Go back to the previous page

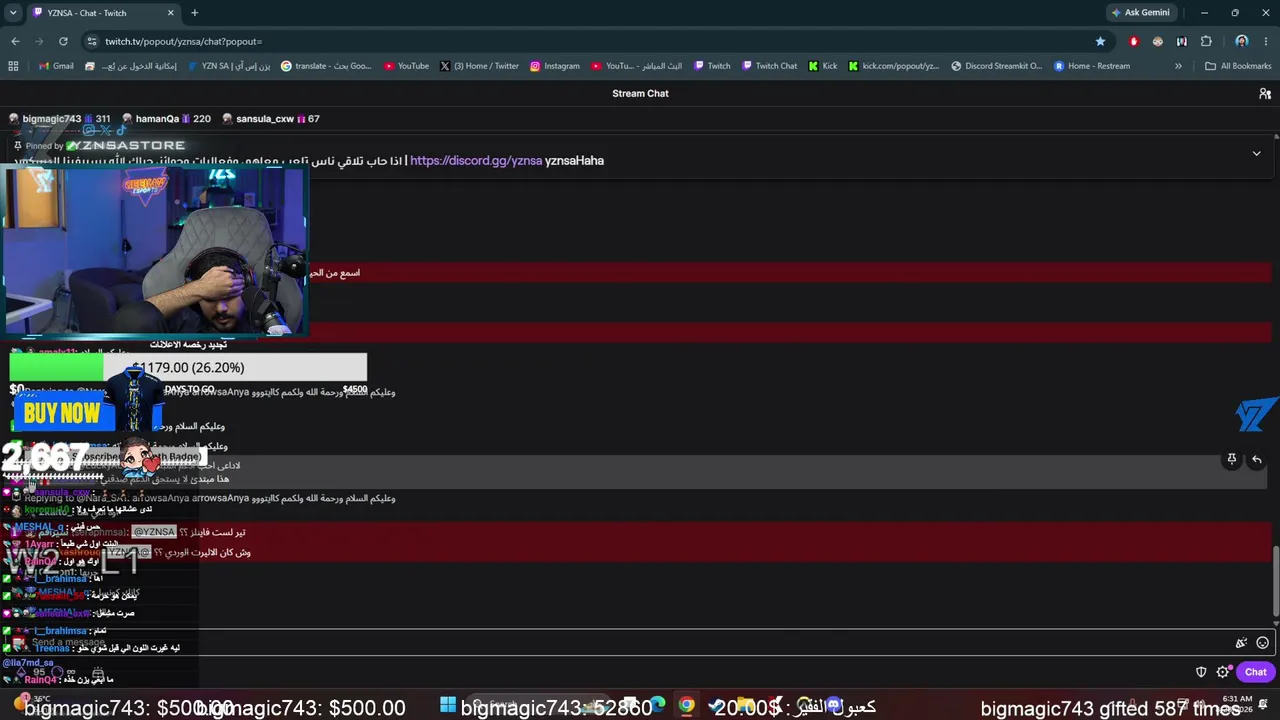pyautogui.click(x=15, y=41)
